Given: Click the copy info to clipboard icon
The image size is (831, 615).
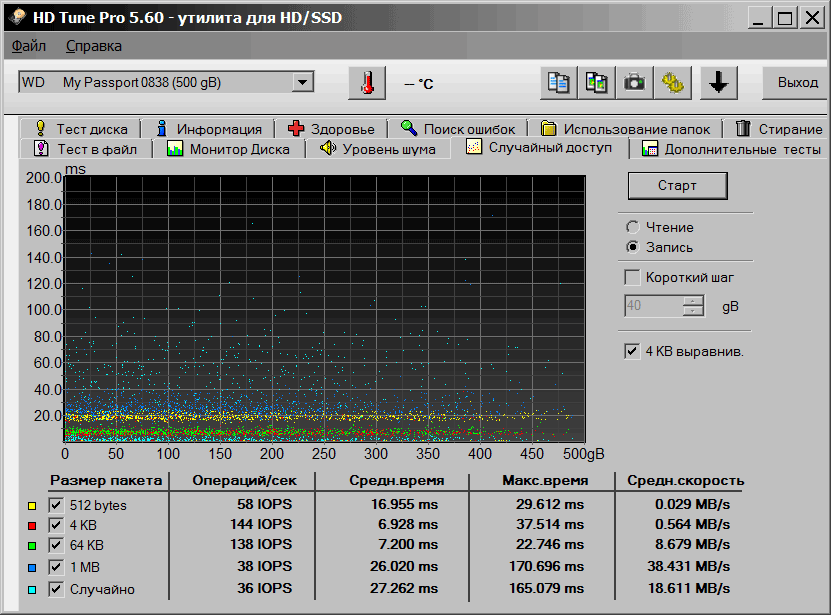Looking at the screenshot, I should [559, 83].
